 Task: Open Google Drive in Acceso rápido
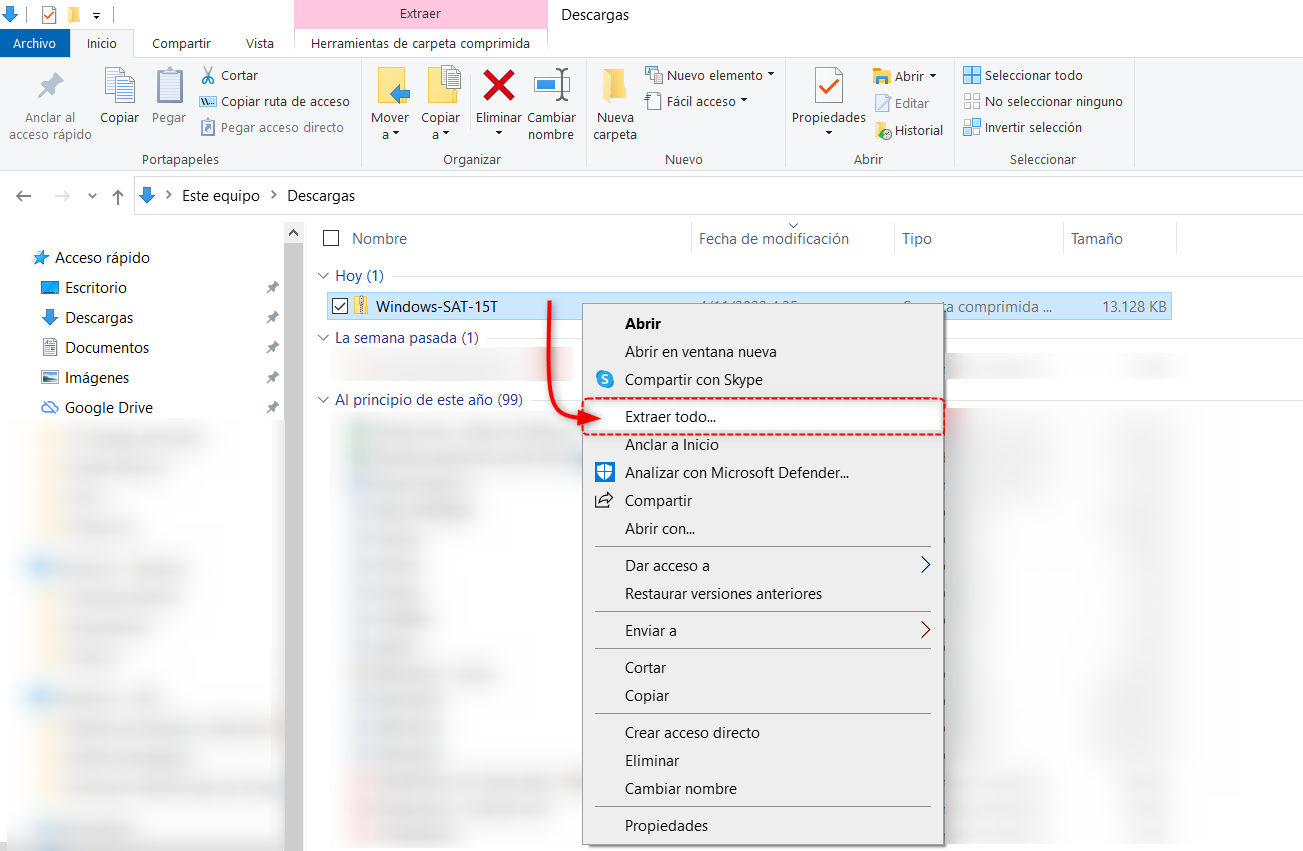[x=108, y=408]
